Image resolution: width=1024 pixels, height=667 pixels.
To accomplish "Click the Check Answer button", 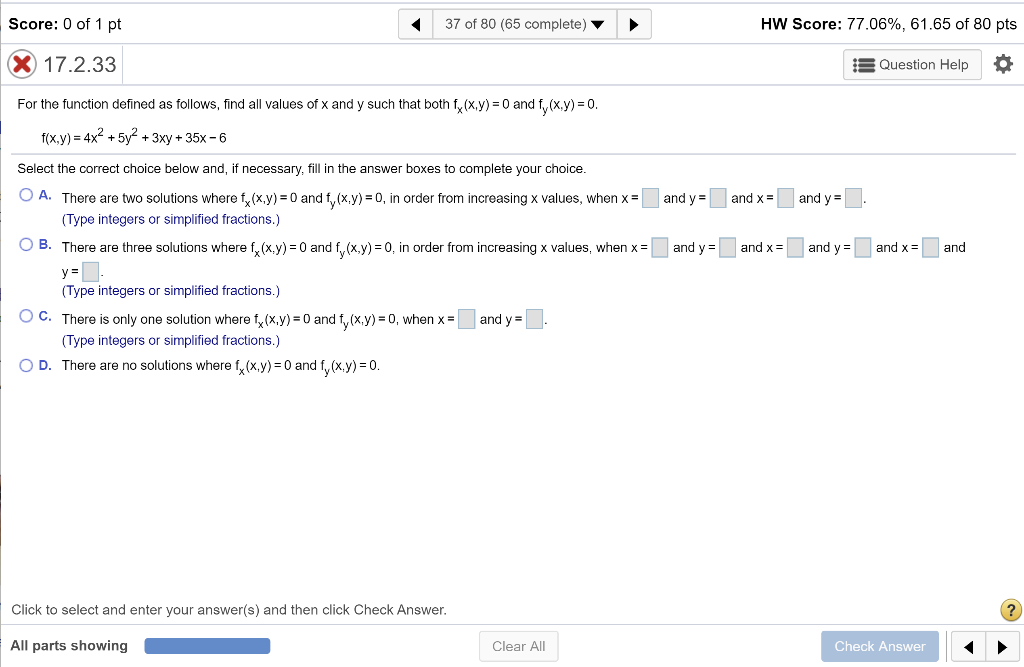I will click(880, 646).
